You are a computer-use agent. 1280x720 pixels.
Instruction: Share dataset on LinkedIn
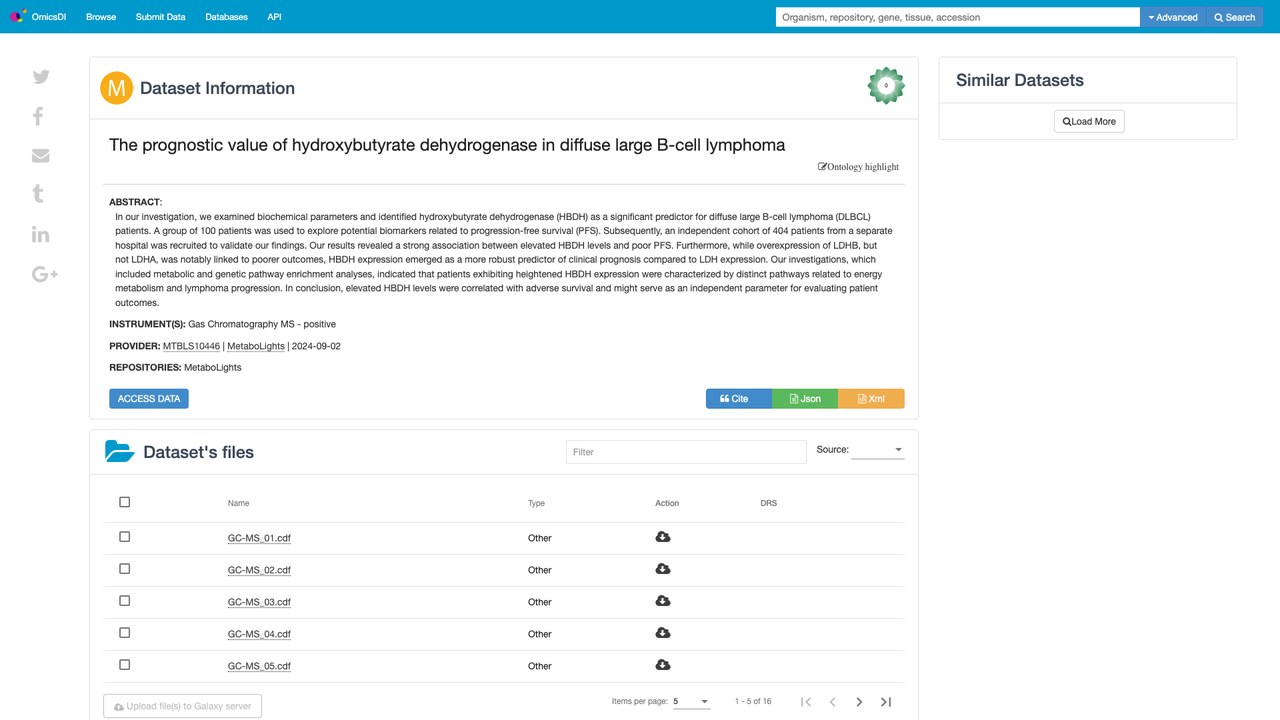41,234
